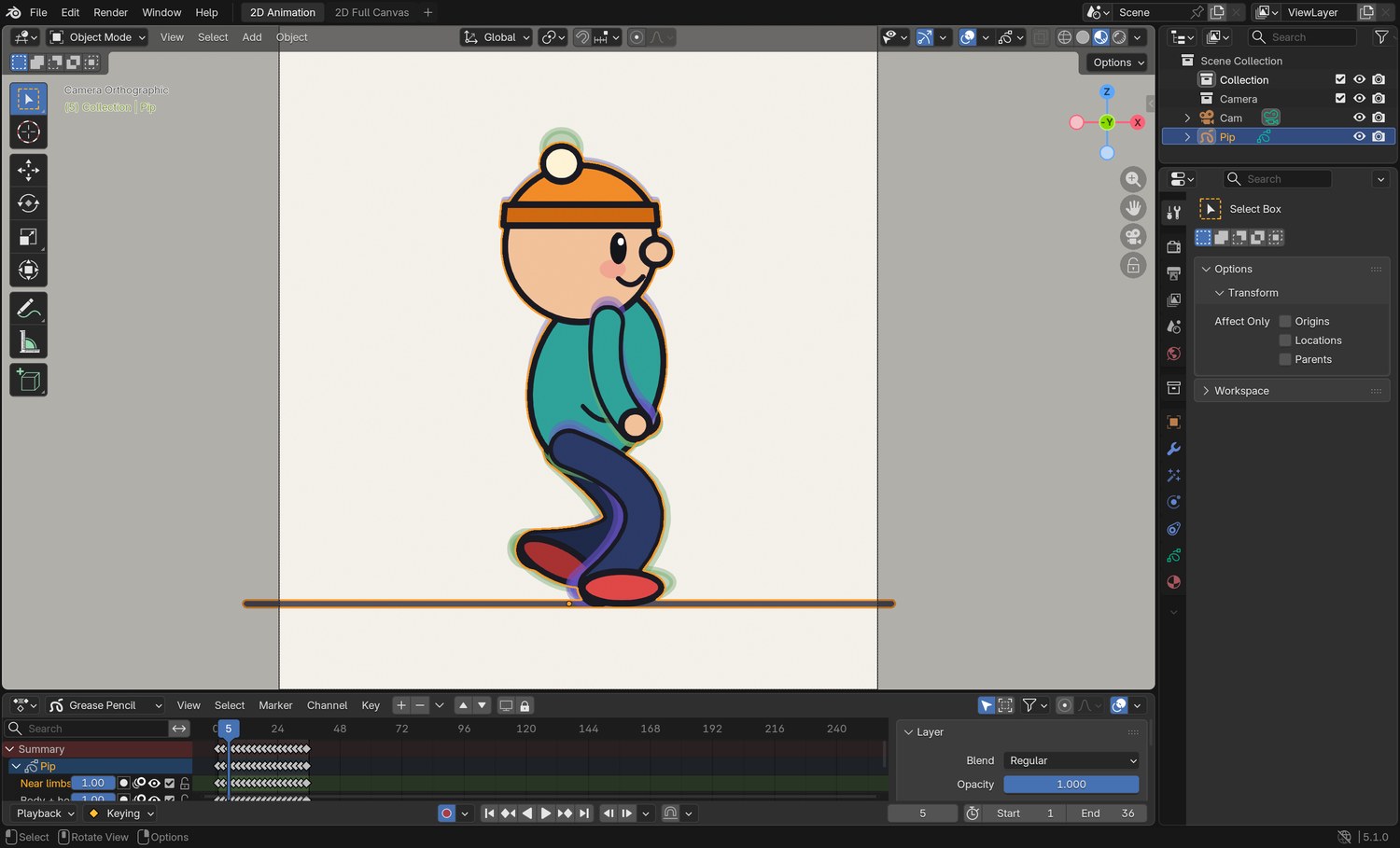Pick the Add Cube tool
The height and width of the screenshot is (848, 1400).
[28, 380]
